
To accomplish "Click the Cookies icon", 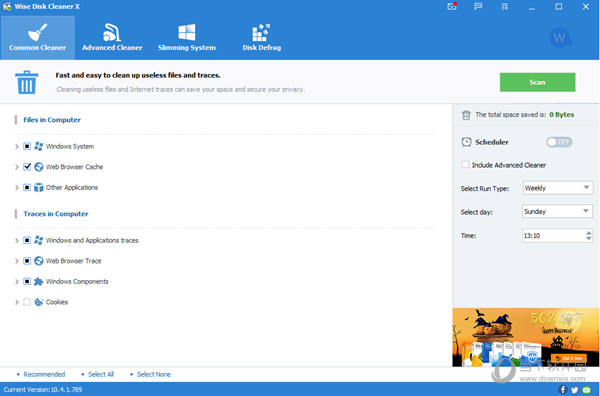I will coord(39,302).
